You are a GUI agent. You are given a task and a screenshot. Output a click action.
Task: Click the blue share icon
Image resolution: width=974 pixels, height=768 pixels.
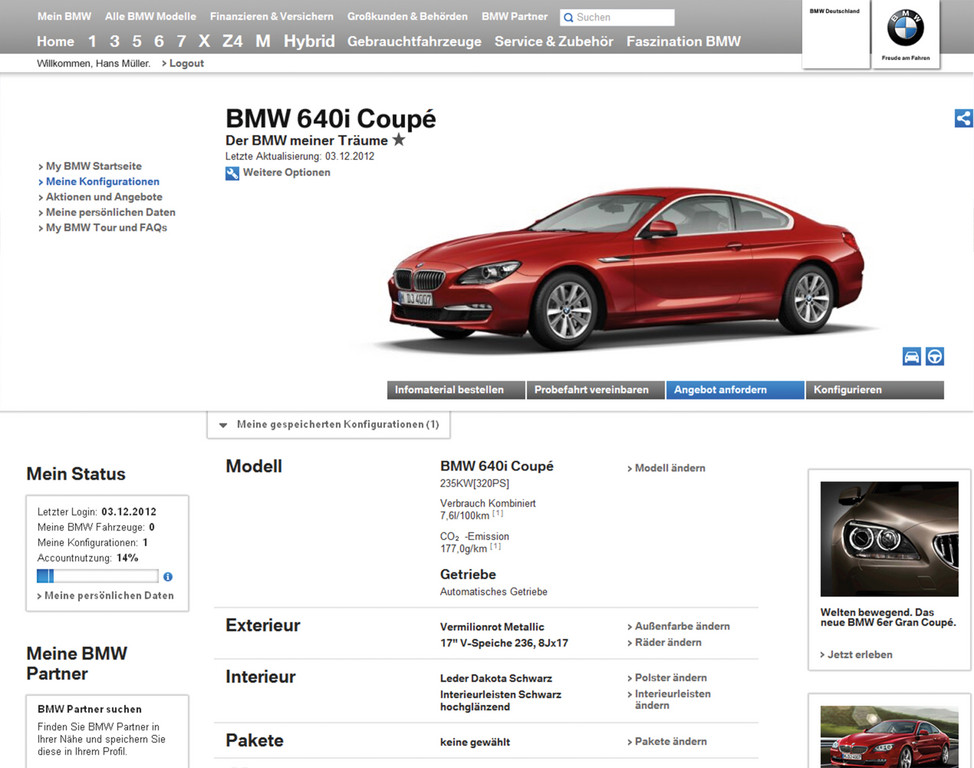[x=963, y=118]
